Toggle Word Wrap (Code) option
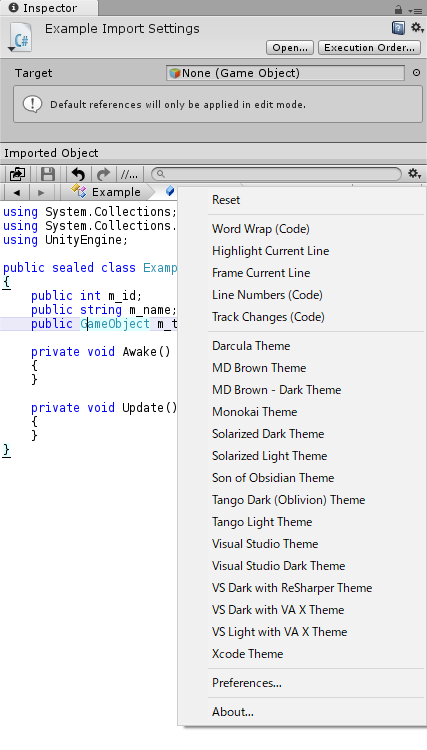Viewport: 427px width, 750px height. point(261,229)
